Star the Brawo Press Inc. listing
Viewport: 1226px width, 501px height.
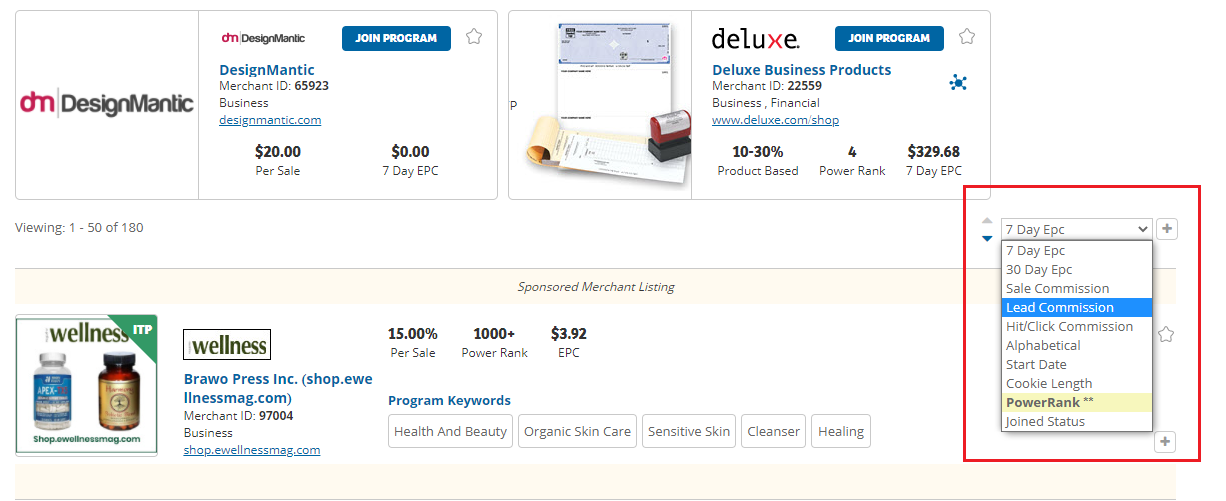1165,335
